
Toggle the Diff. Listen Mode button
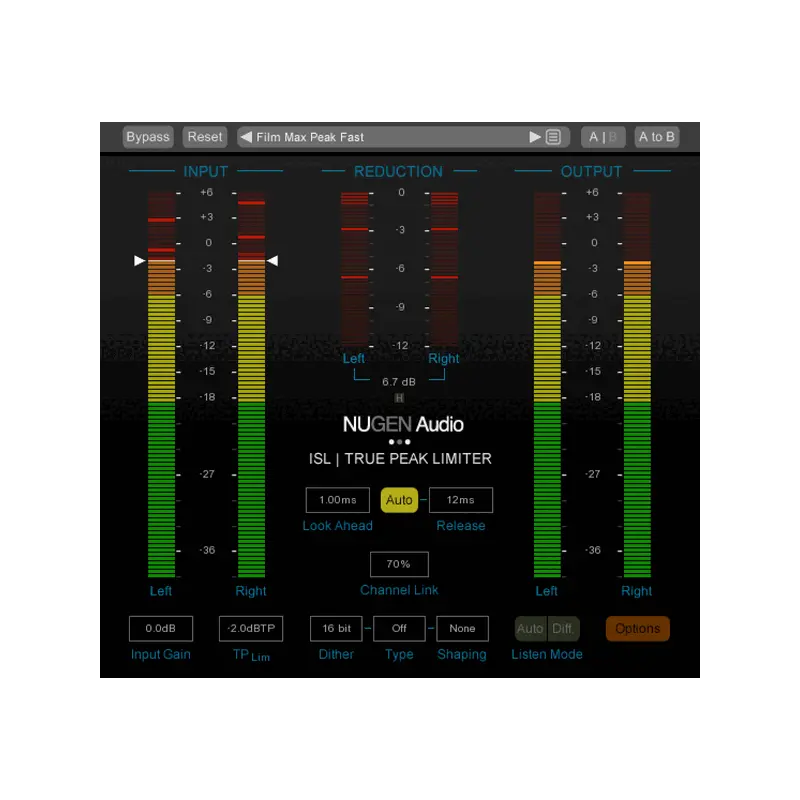(x=563, y=629)
